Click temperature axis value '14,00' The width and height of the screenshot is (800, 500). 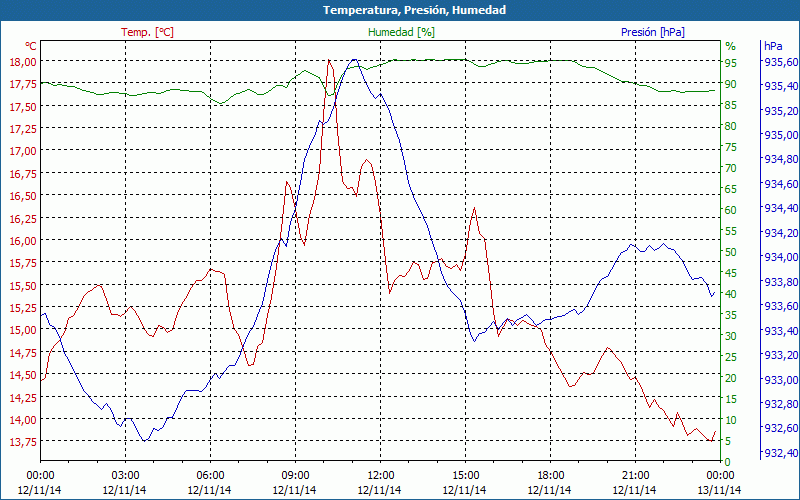click(x=23, y=419)
